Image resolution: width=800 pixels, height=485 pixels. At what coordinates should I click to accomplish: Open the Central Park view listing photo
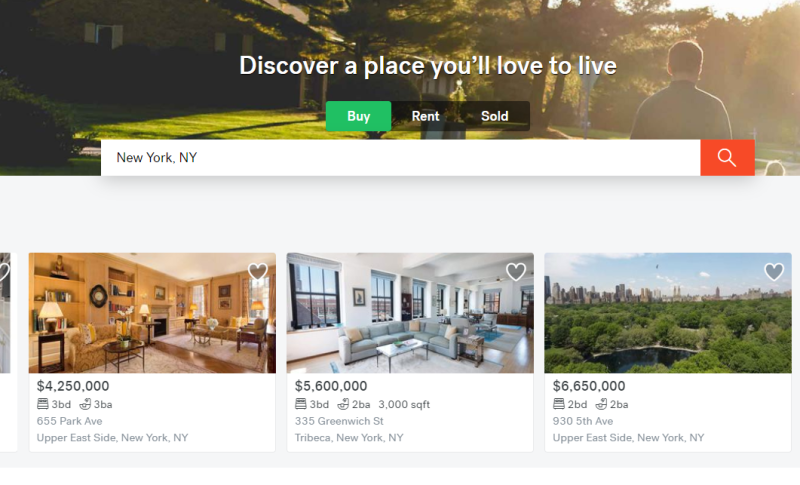coord(668,313)
